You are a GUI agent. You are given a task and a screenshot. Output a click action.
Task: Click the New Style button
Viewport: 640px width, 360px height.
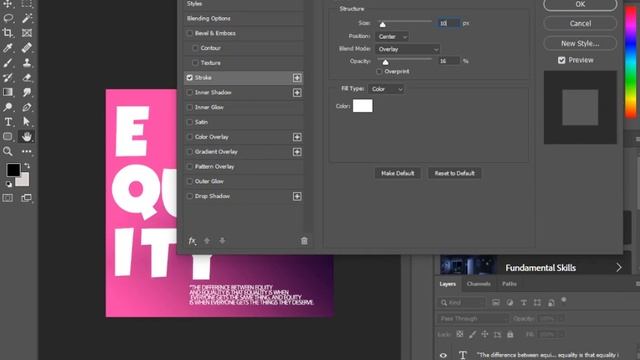coord(580,43)
